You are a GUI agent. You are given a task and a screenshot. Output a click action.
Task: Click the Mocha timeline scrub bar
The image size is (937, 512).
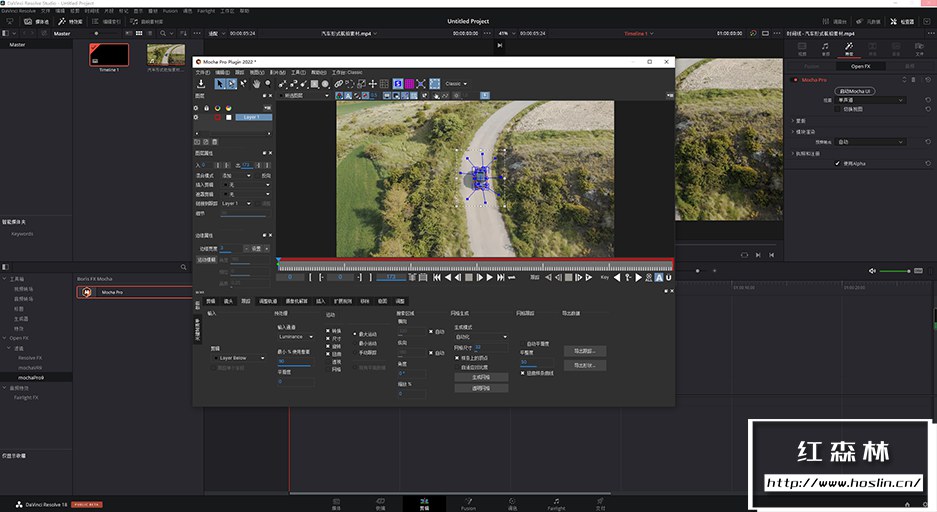[475, 267]
